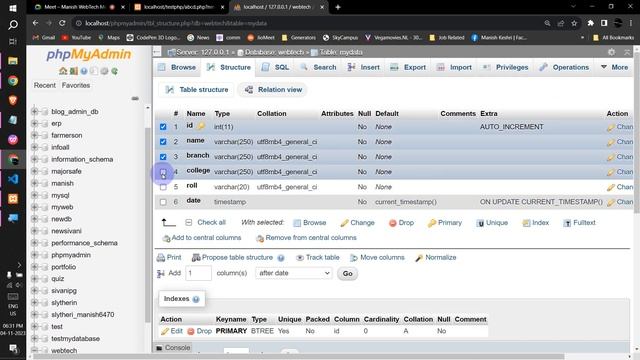Click the Move columns link
The width and height of the screenshot is (640, 360).
(377, 258)
